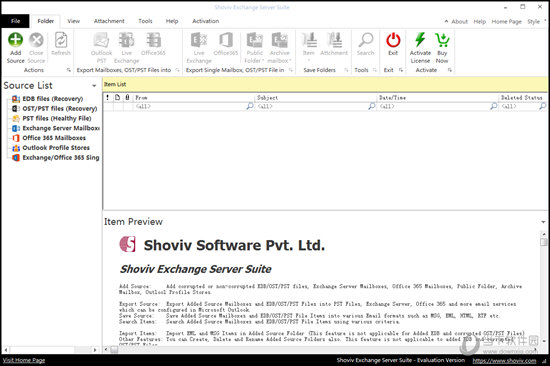This screenshot has width=550, height=366.
Task: Collapse the ribbon with caret arrow
Action: (x=446, y=21)
